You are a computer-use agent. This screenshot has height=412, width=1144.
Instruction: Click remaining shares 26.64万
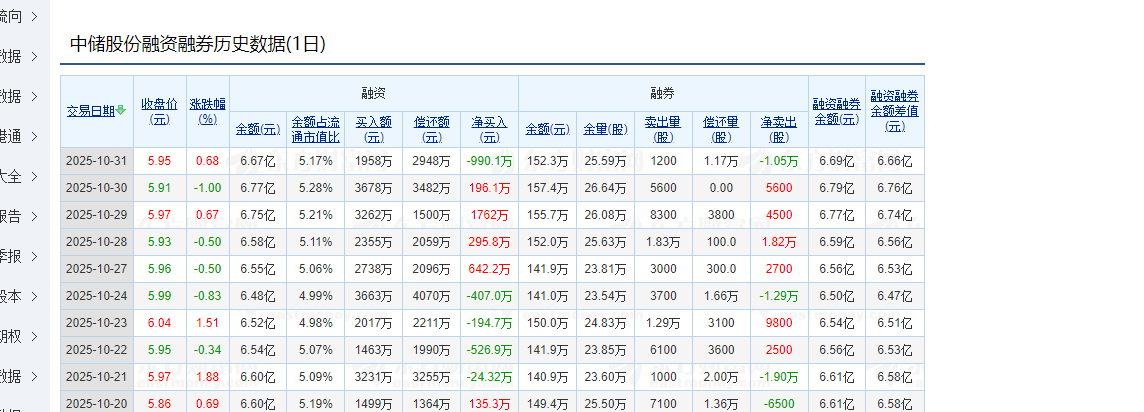[x=606, y=188]
